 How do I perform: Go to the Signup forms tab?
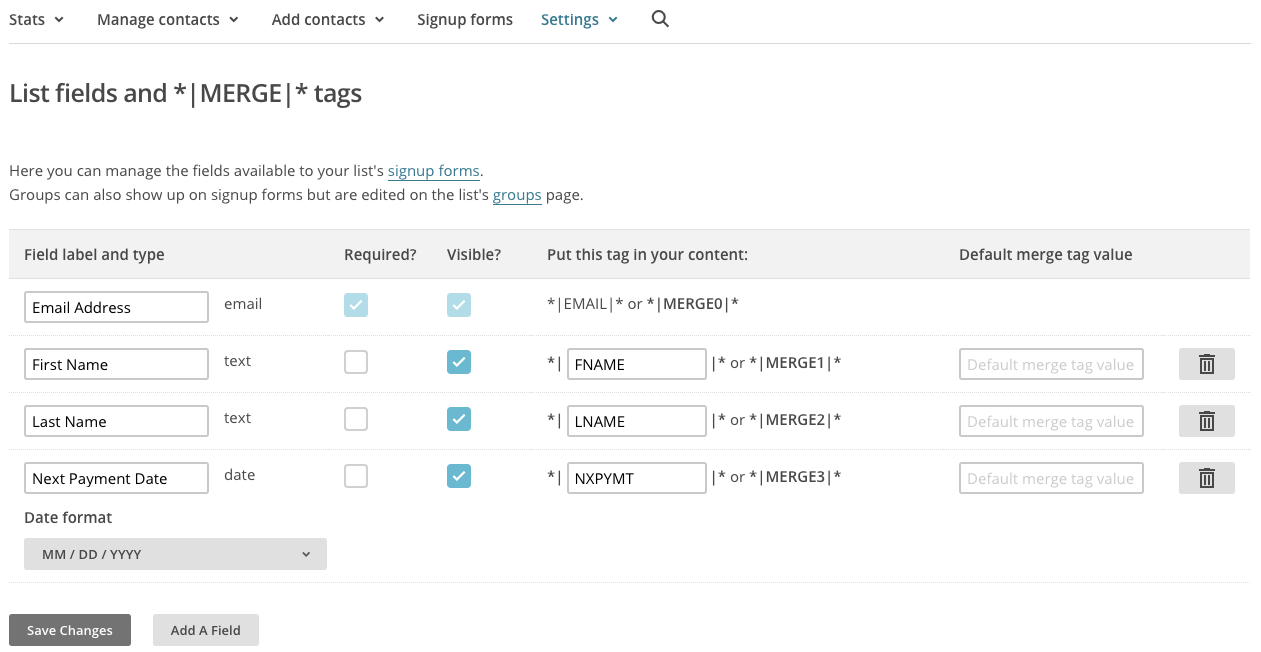coord(465,19)
